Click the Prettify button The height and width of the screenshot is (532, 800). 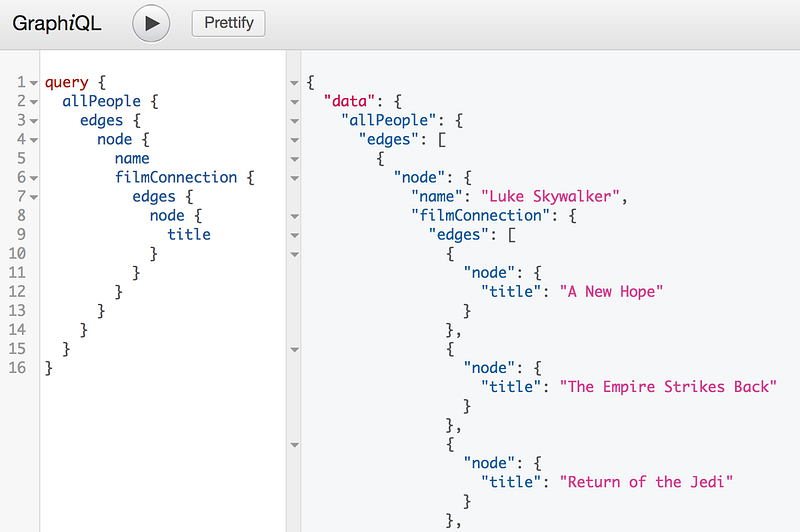click(x=228, y=23)
